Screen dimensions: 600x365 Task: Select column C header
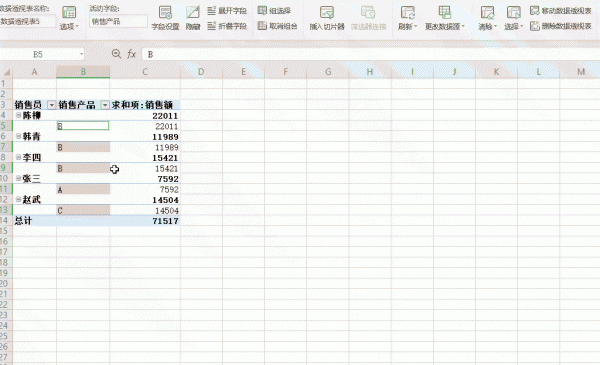(x=145, y=72)
